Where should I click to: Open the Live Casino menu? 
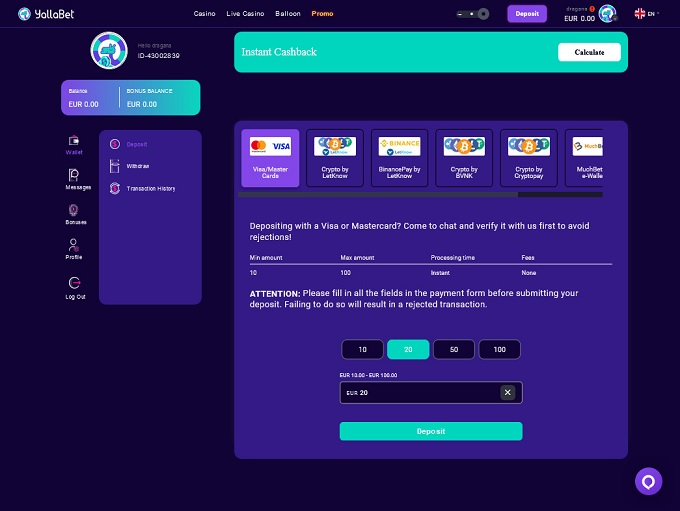(245, 14)
